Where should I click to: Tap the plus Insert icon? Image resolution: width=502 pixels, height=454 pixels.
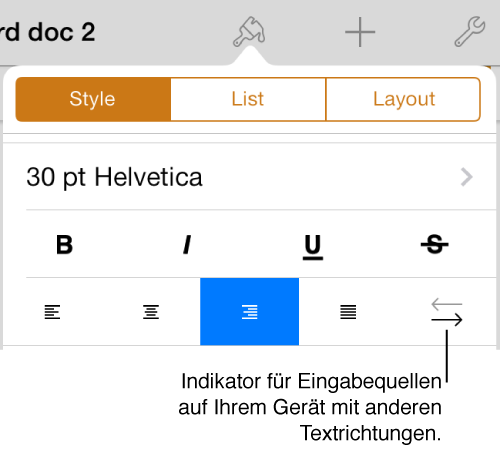(x=360, y=32)
